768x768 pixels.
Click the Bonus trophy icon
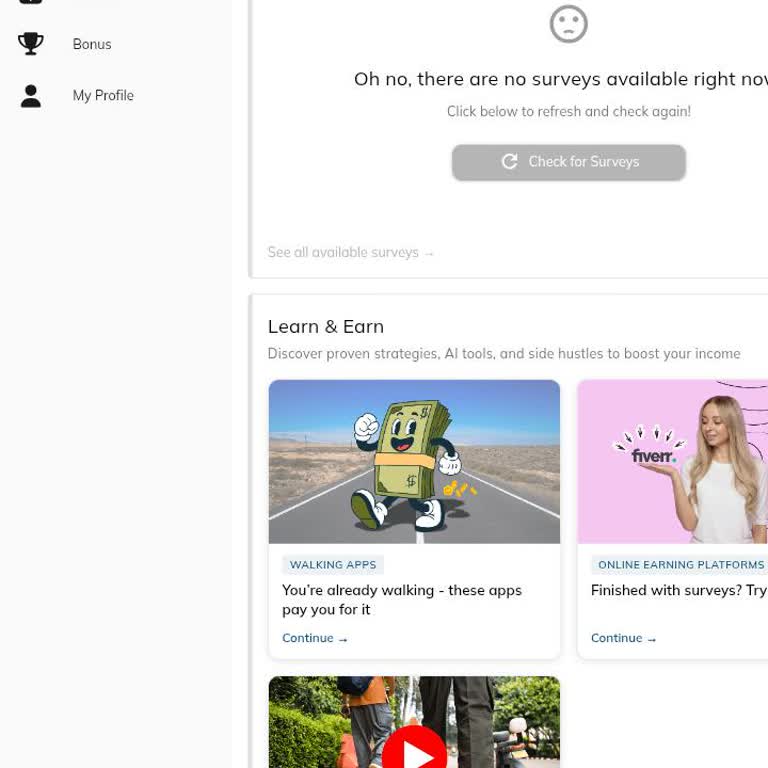(30, 44)
